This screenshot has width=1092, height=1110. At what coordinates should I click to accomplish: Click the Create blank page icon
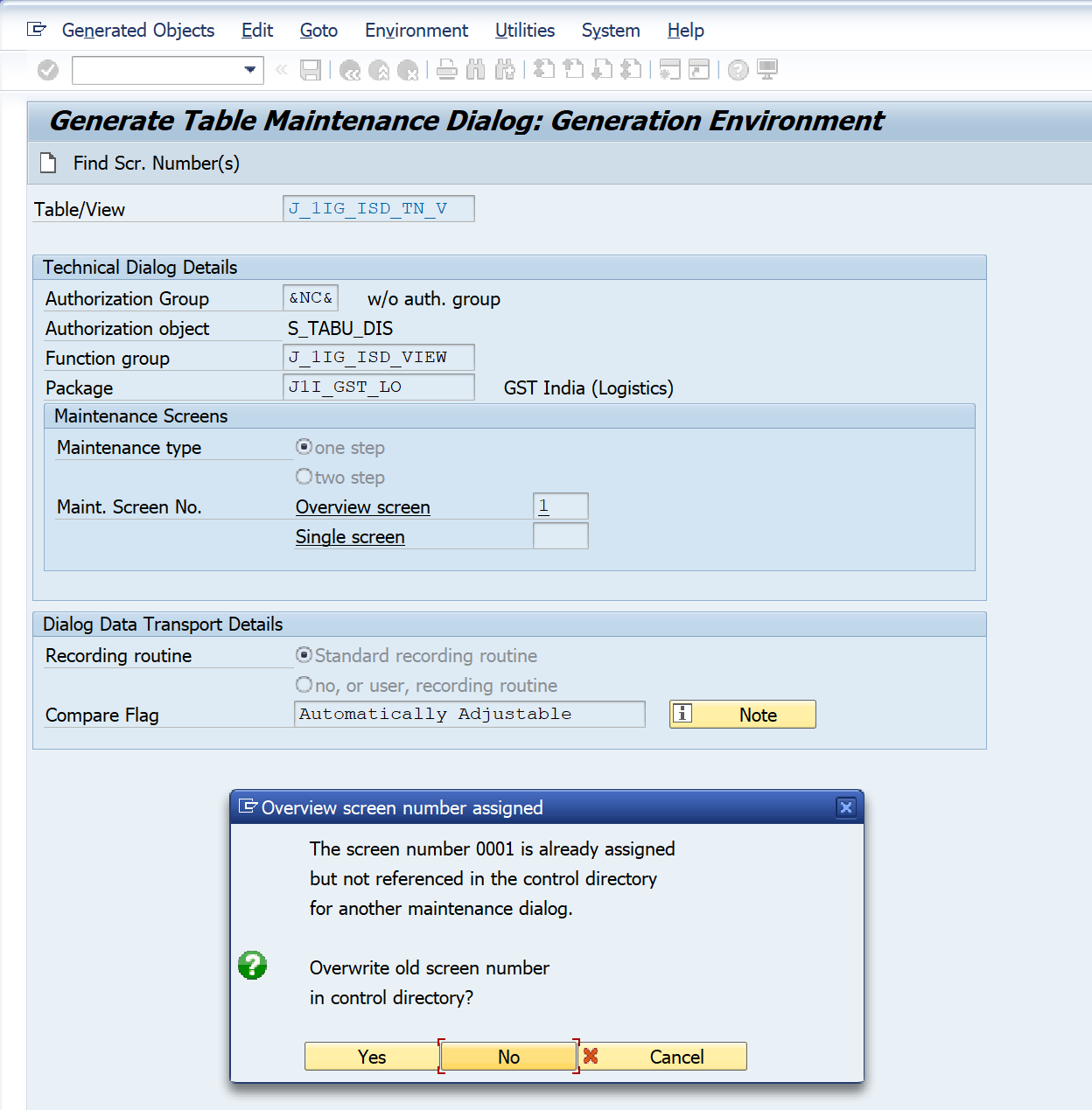coord(48,163)
